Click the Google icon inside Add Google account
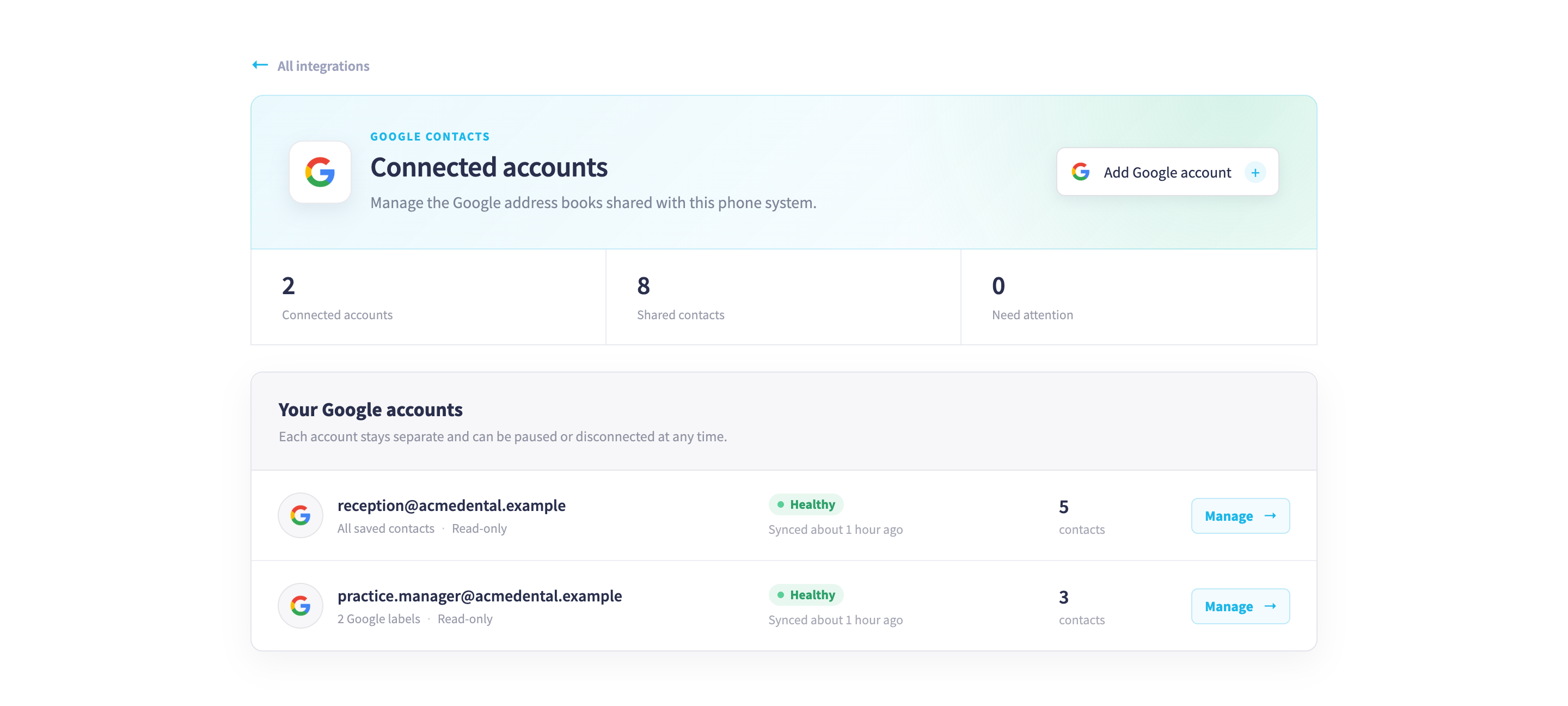This screenshot has width=1568, height=706. pyautogui.click(x=1080, y=172)
